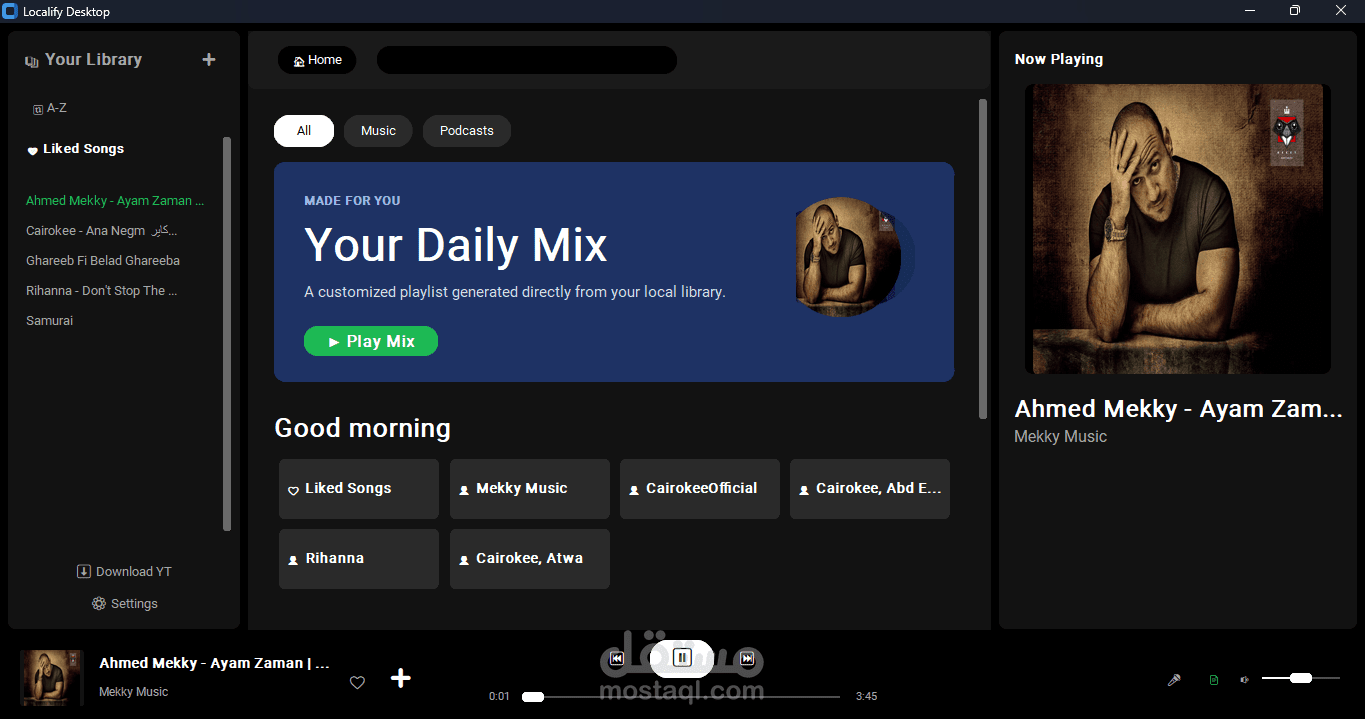Image resolution: width=1365 pixels, height=719 pixels.
Task: Click the main content vertical scrollbar
Action: click(982, 258)
